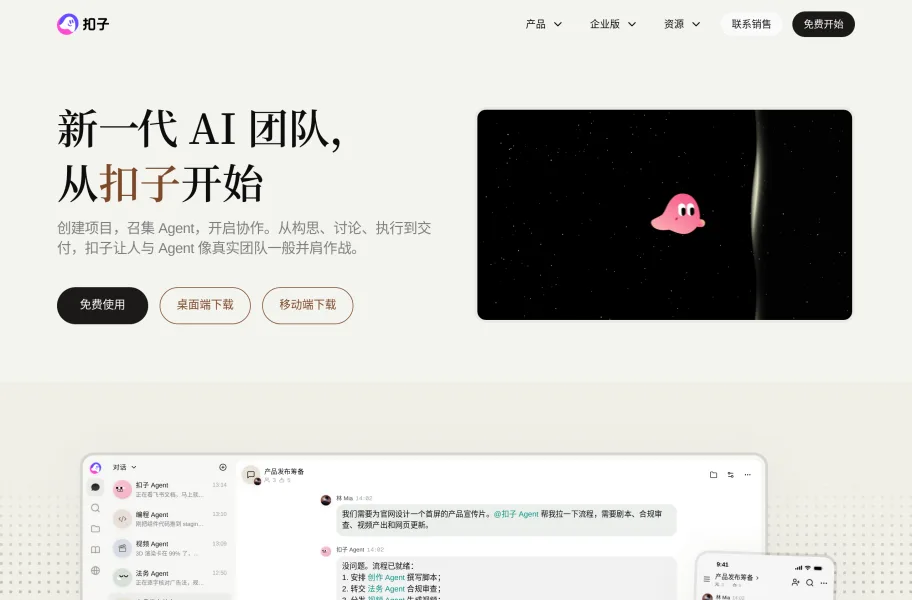Select the 法务 Agent conversation

click(x=170, y=577)
